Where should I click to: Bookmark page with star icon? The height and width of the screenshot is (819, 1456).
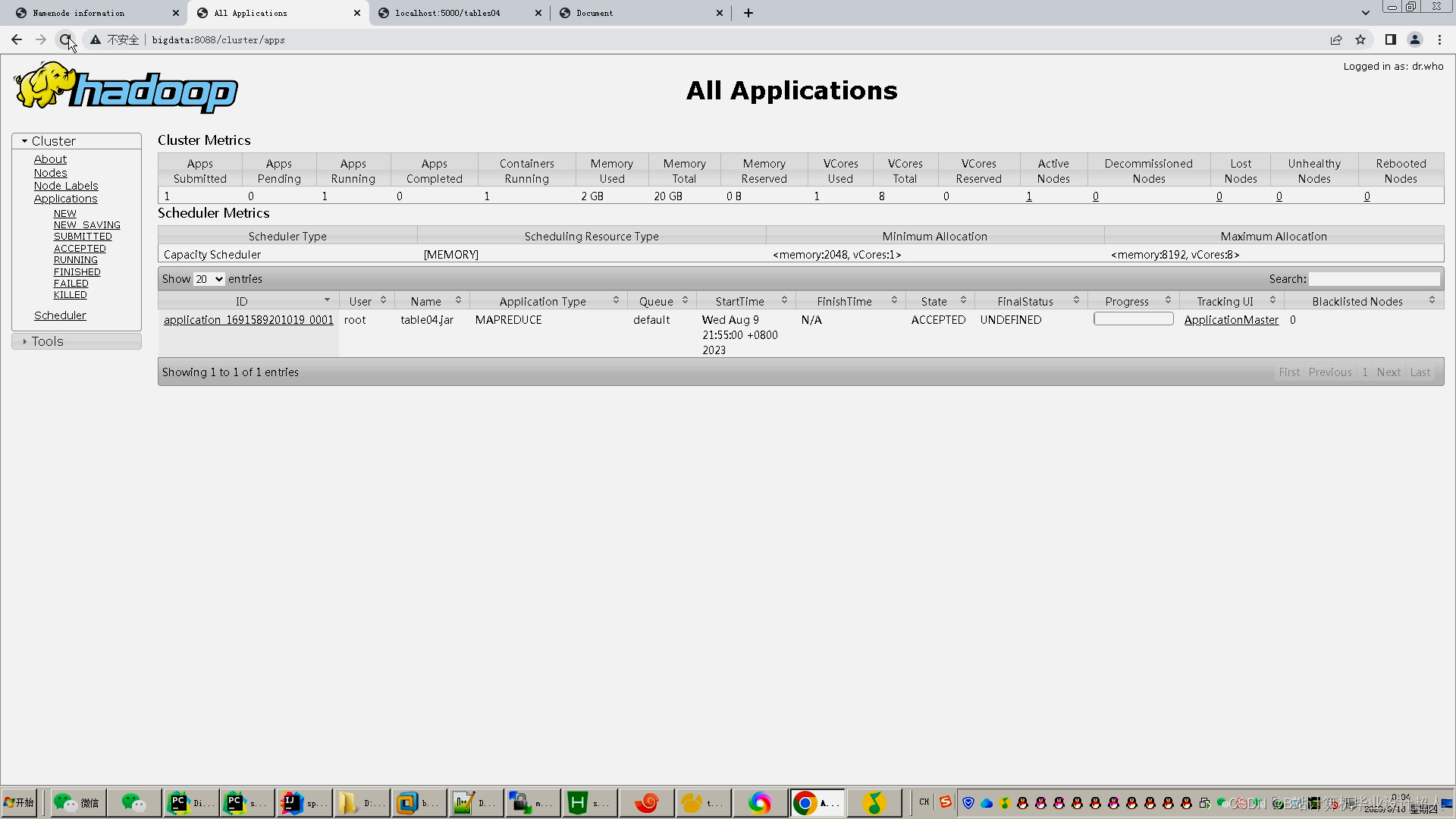[x=1360, y=39]
